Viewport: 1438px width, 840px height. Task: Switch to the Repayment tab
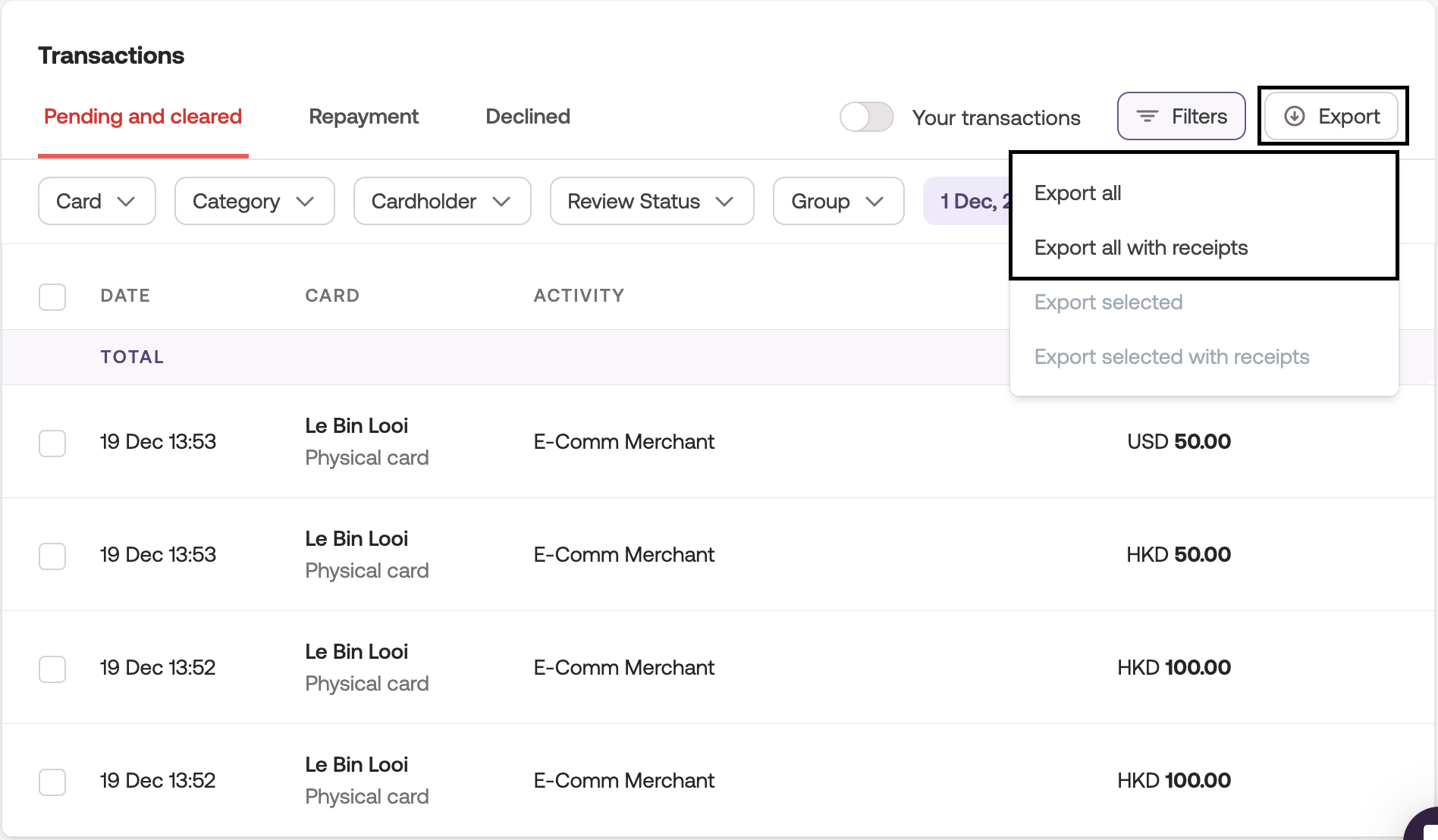[363, 117]
